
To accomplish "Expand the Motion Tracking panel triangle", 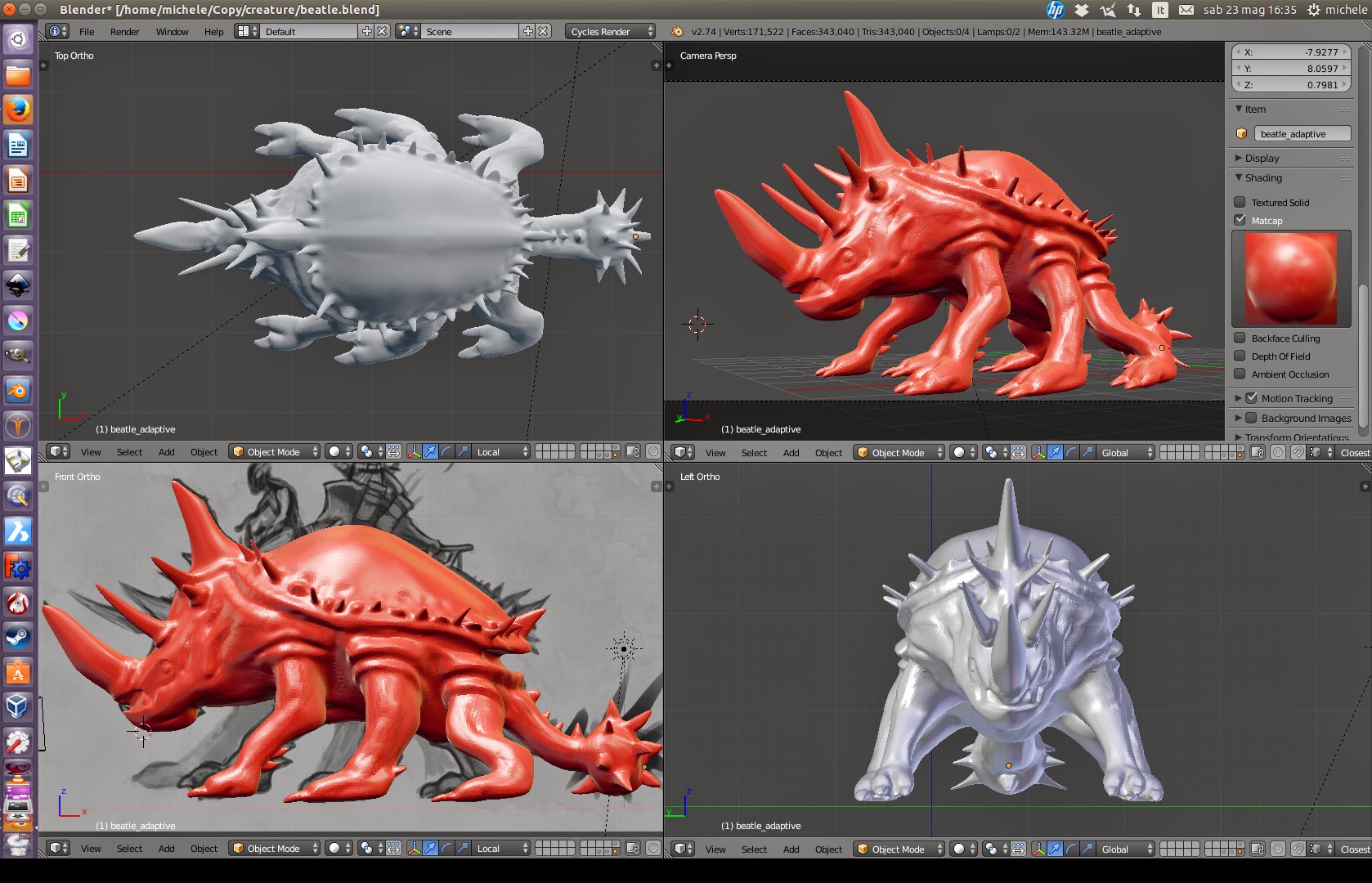I will coord(1238,398).
